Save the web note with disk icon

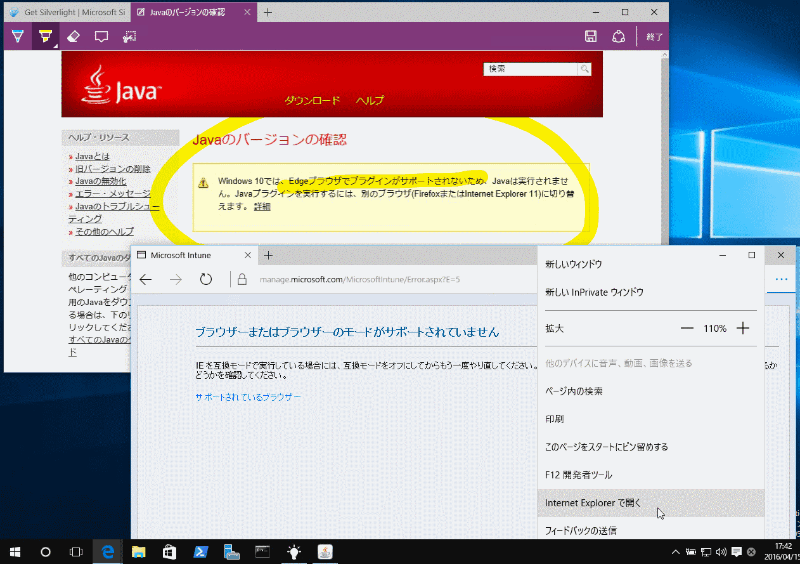click(591, 36)
